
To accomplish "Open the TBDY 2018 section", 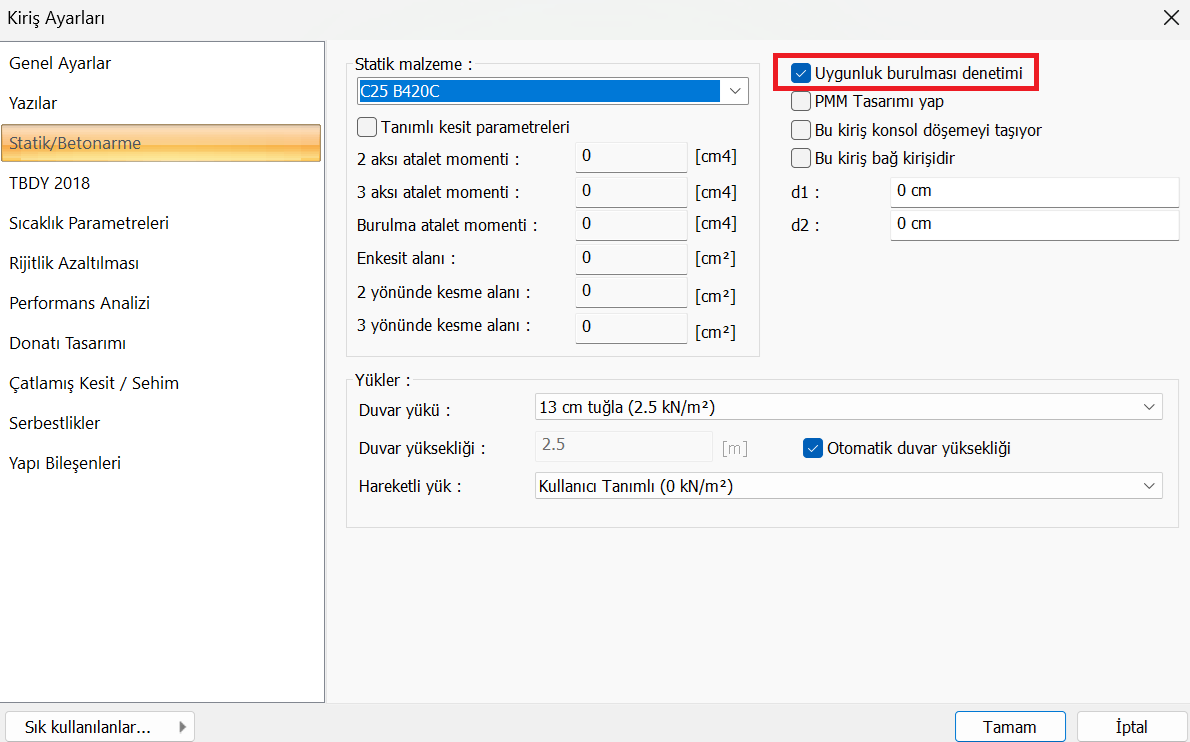I will click(50, 183).
